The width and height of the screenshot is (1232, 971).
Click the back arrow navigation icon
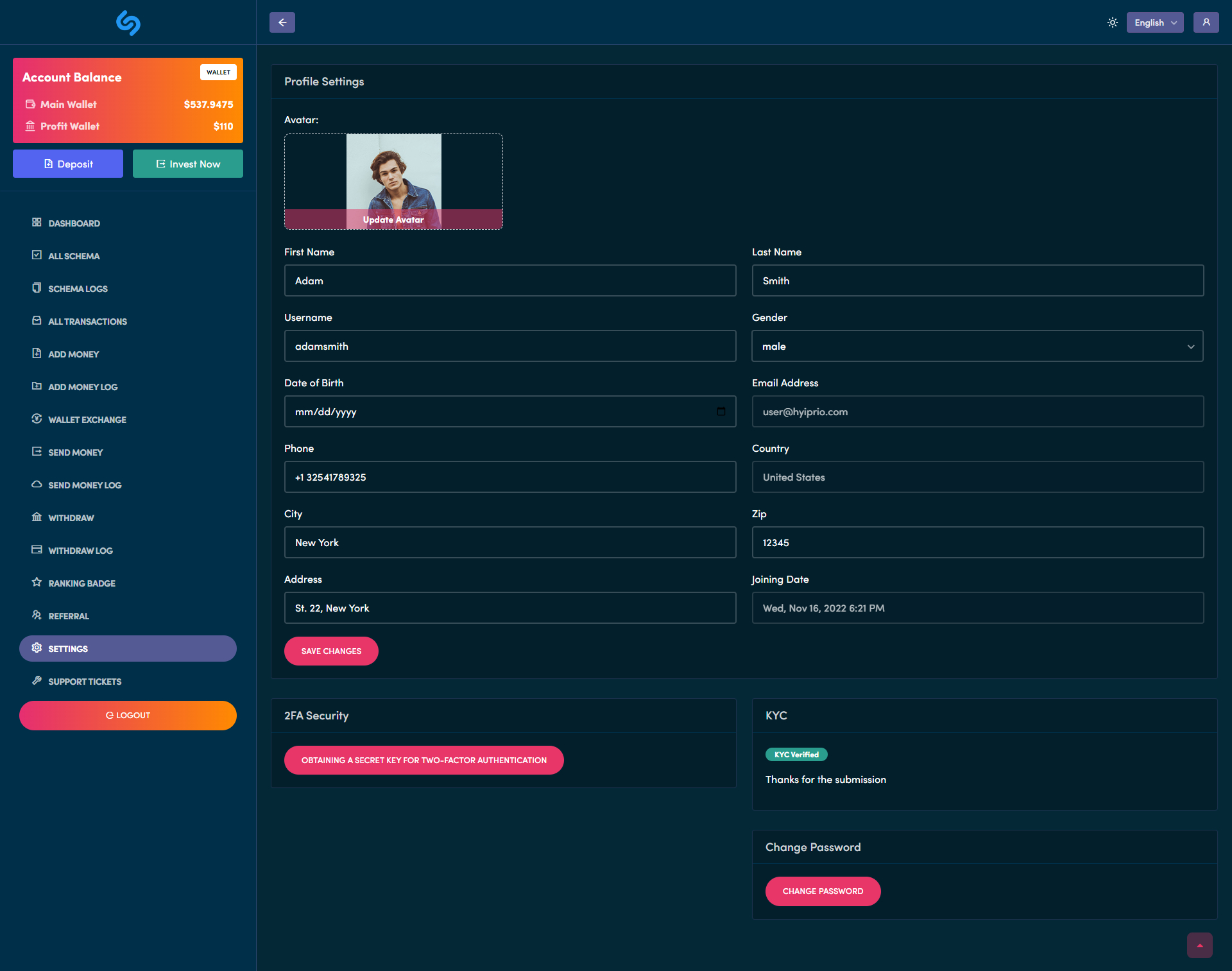(x=282, y=22)
